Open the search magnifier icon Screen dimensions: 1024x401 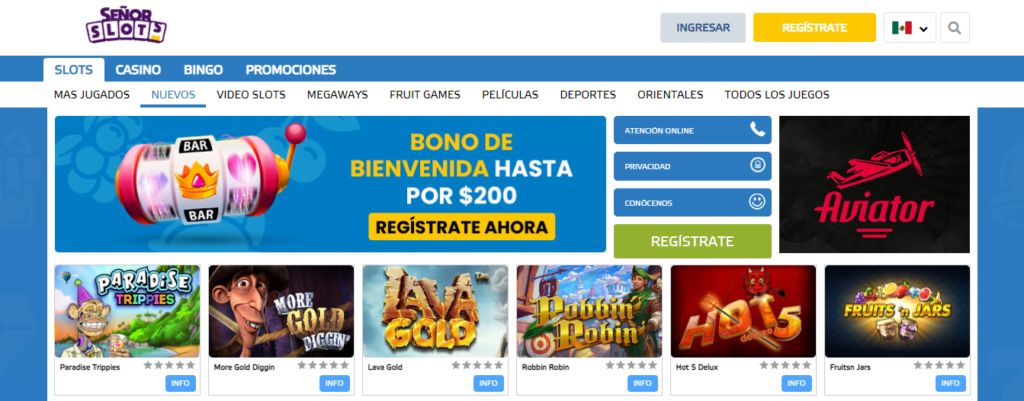(955, 28)
